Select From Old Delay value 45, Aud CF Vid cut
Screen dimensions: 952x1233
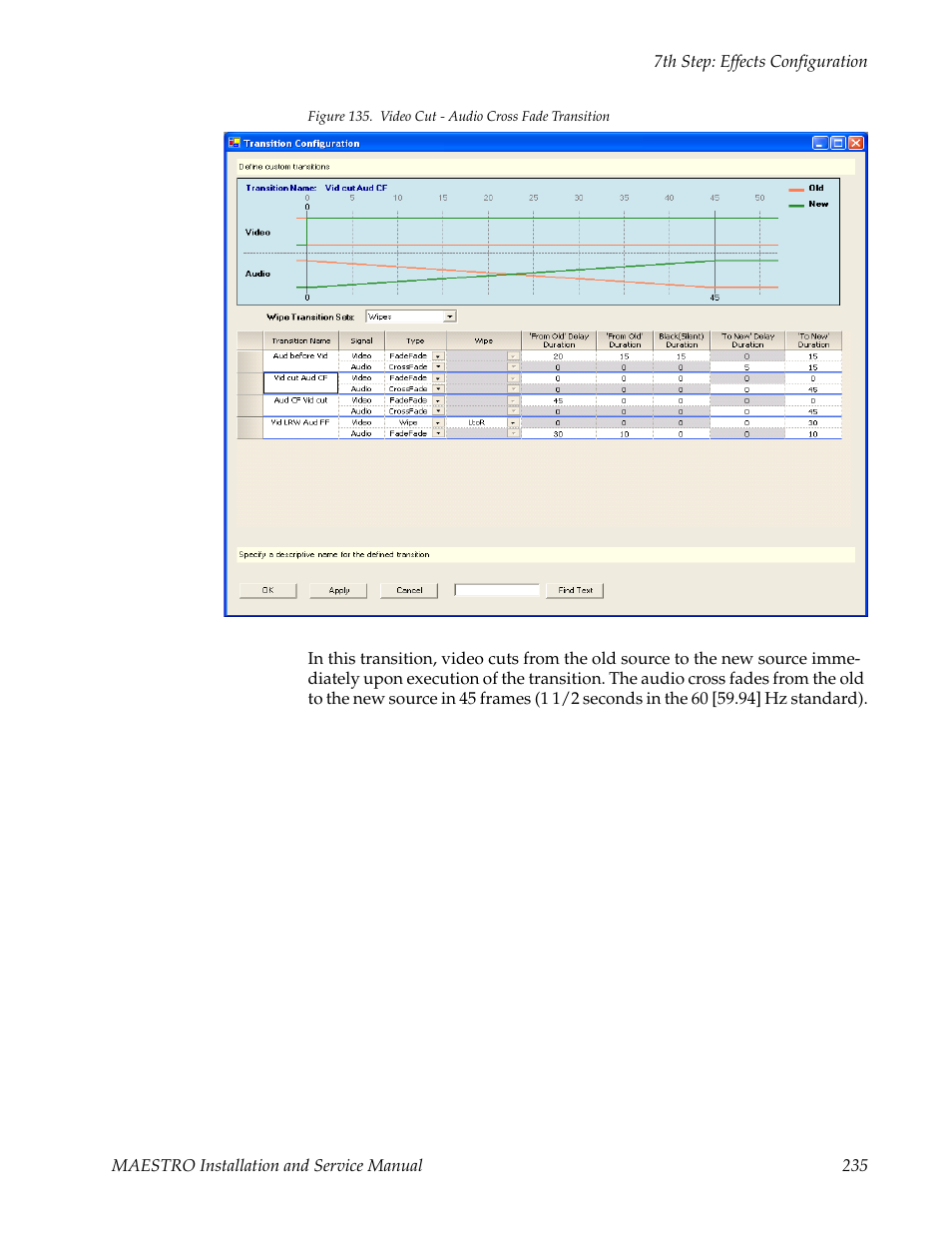[x=558, y=400]
